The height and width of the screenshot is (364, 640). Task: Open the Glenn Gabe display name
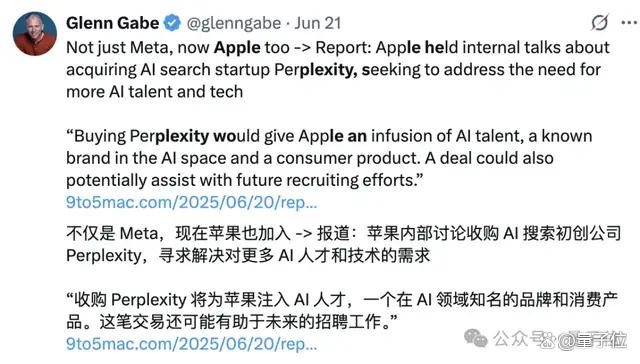pyautogui.click(x=113, y=23)
